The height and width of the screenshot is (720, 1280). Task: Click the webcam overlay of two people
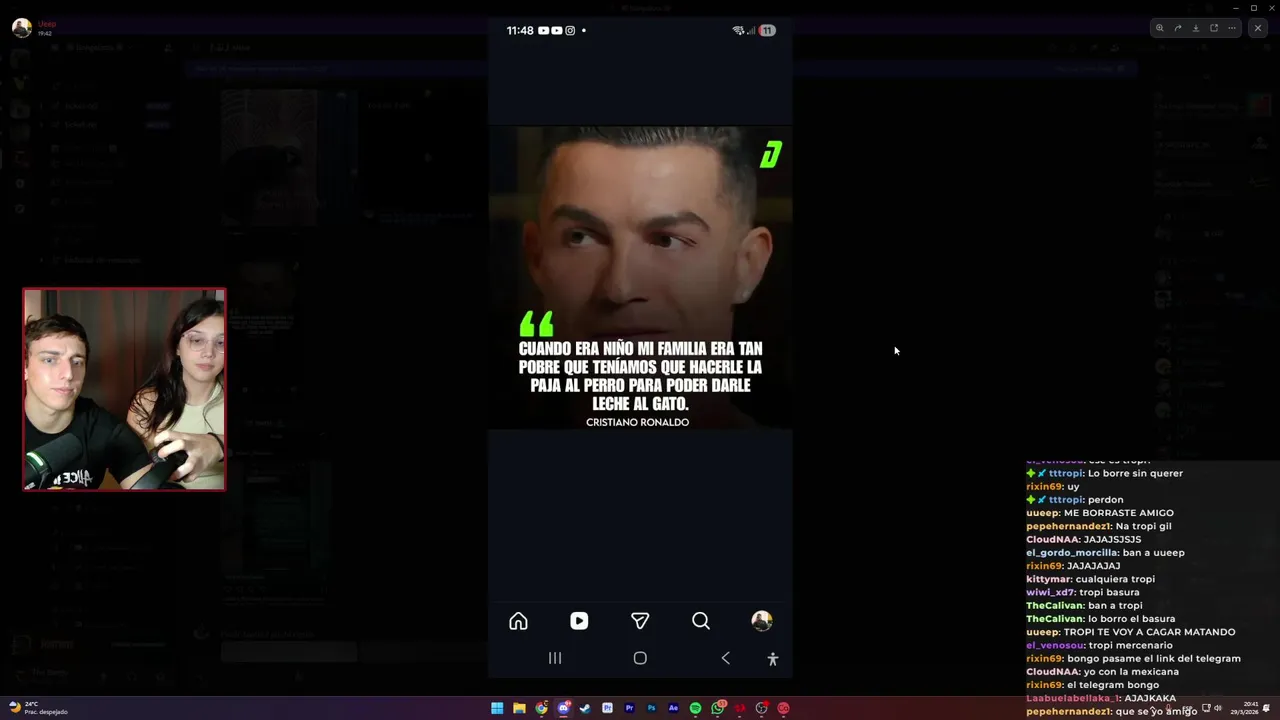coord(124,390)
